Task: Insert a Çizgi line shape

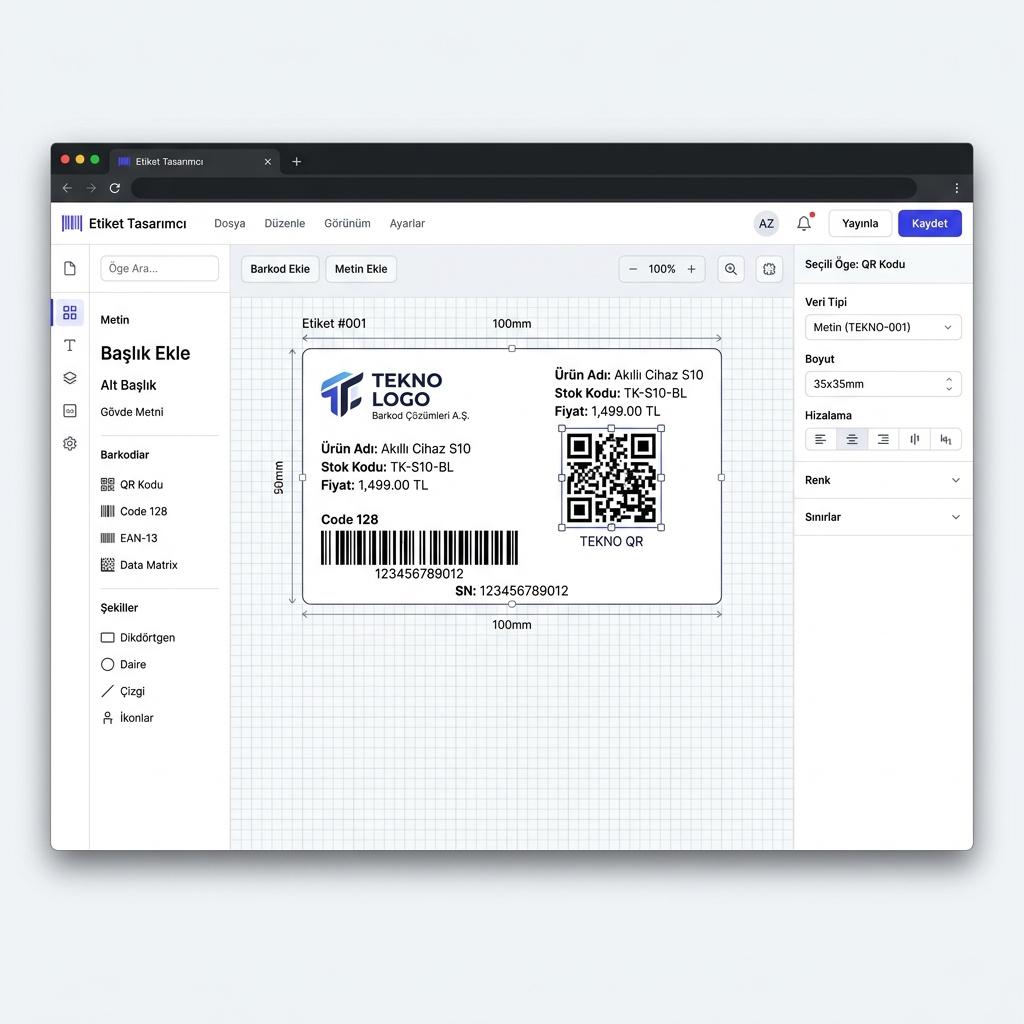Action: pos(123,691)
